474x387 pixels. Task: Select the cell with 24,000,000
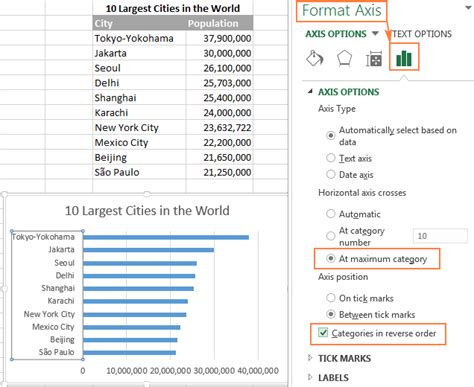[x=219, y=113]
